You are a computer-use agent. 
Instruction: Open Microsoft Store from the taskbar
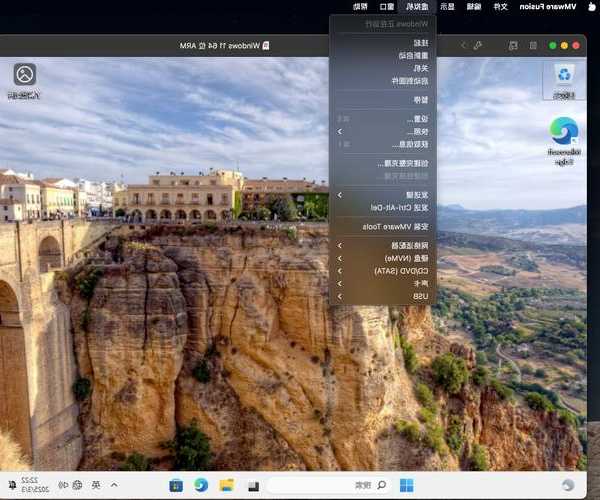click(176, 485)
